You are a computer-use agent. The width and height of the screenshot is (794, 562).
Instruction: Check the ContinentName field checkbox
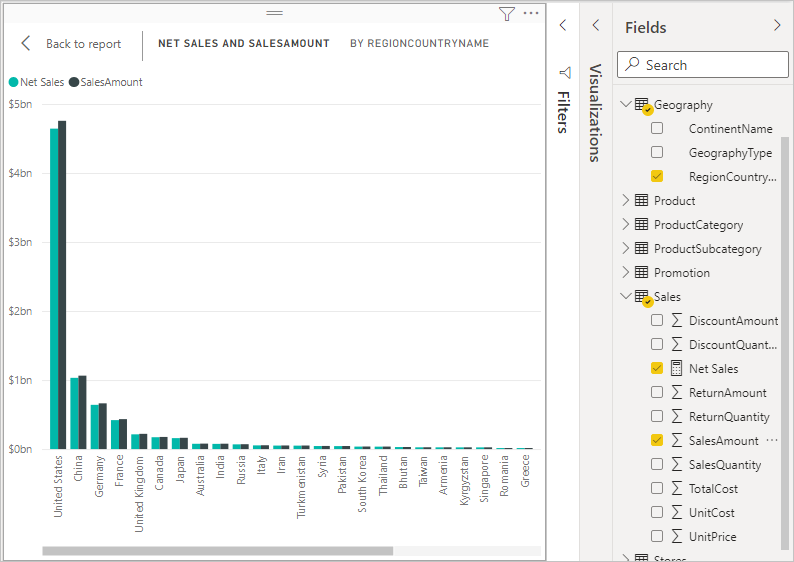(657, 129)
